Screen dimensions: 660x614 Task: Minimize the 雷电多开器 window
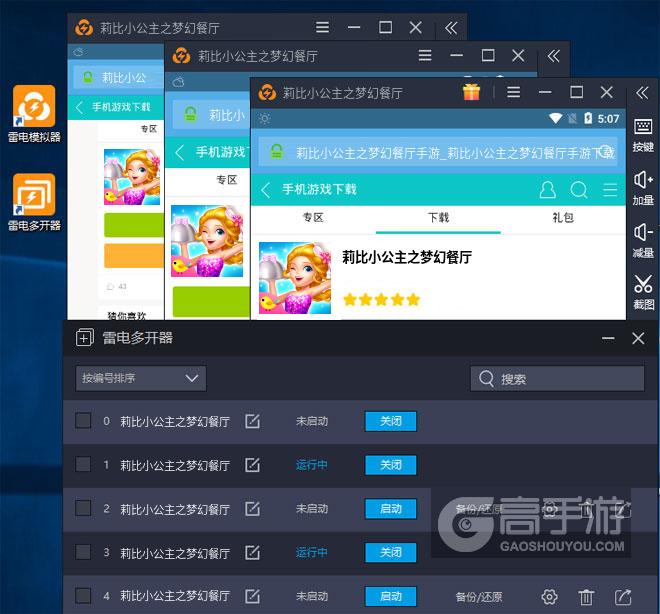click(x=608, y=338)
